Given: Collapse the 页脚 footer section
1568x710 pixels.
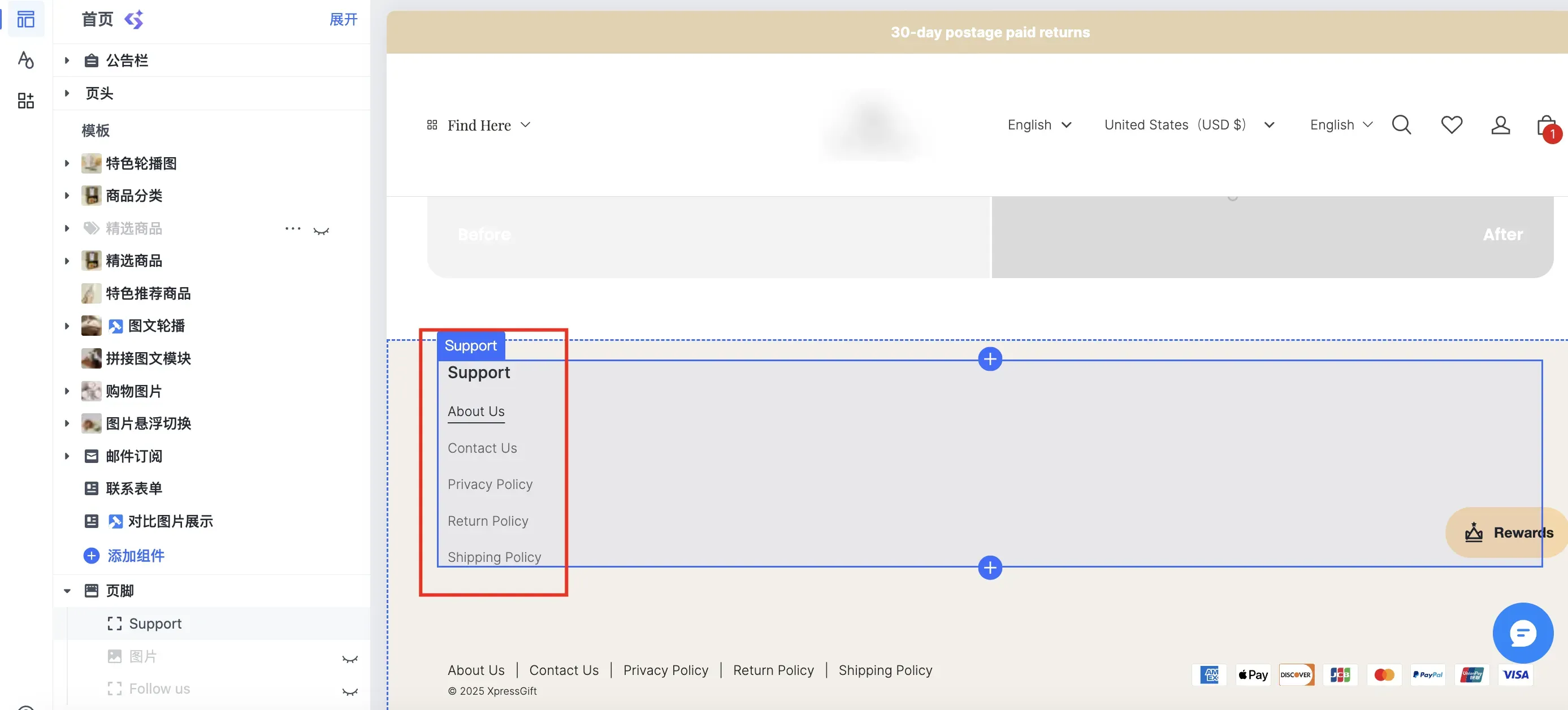Looking at the screenshot, I should (67, 591).
